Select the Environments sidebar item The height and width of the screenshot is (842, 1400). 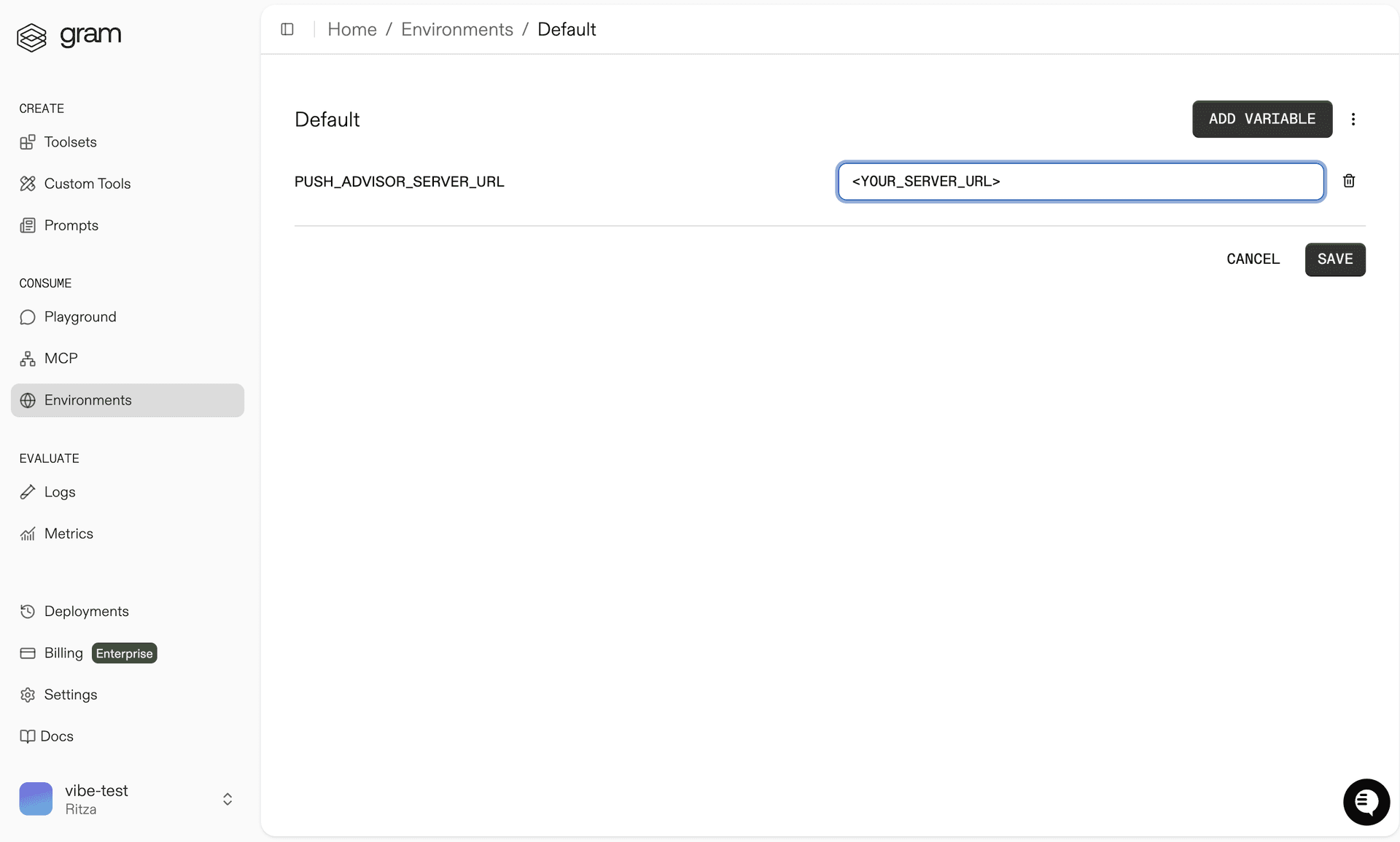87,399
